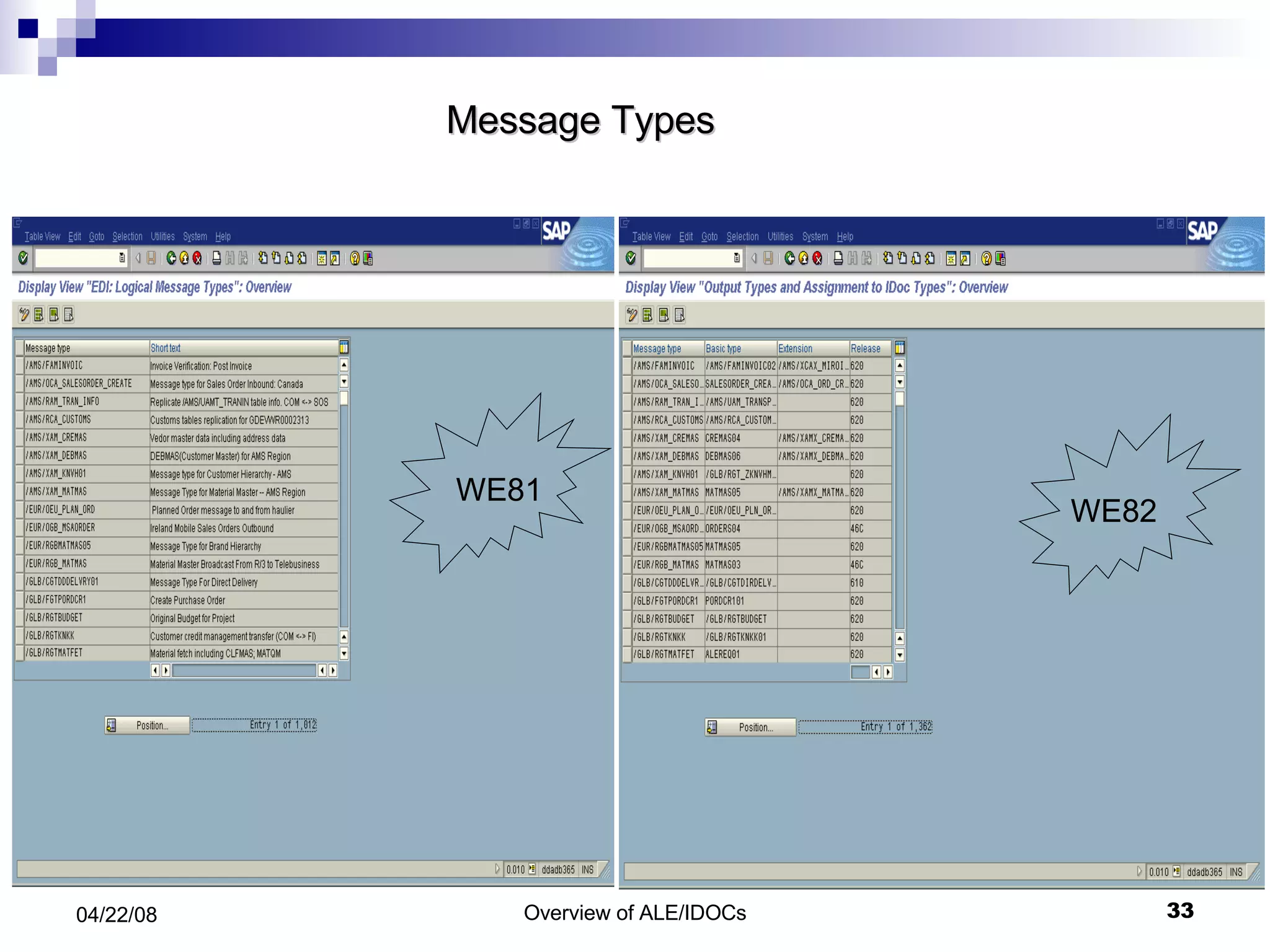This screenshot has width=1270, height=952.
Task: Click First Page icon in EDI Logical Message Types window
Action: pos(263,258)
